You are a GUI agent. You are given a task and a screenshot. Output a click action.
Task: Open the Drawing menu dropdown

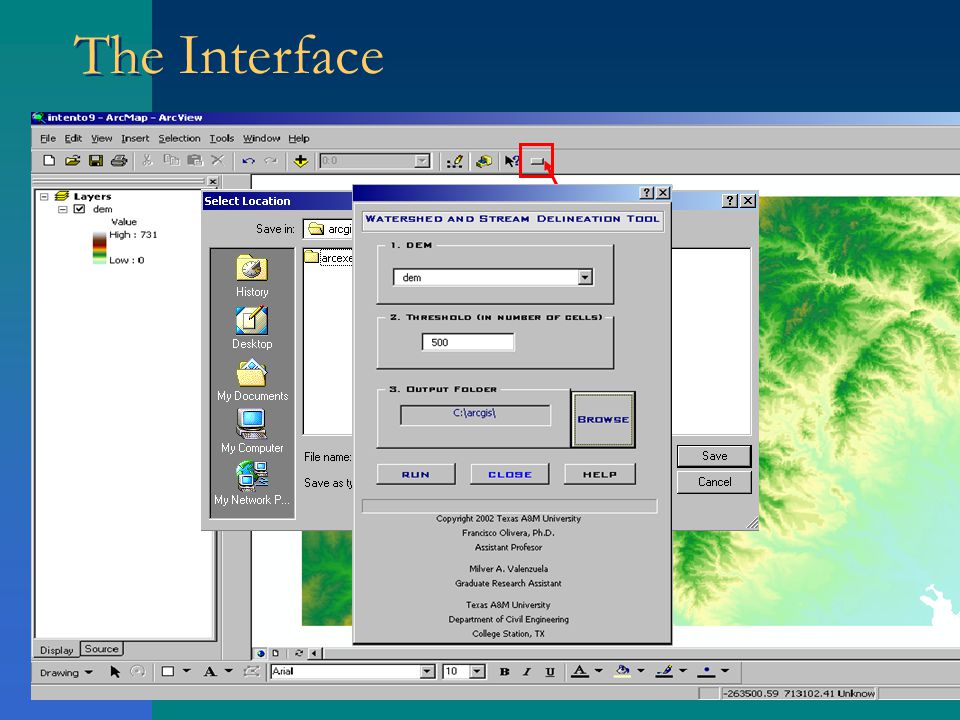[x=66, y=672]
